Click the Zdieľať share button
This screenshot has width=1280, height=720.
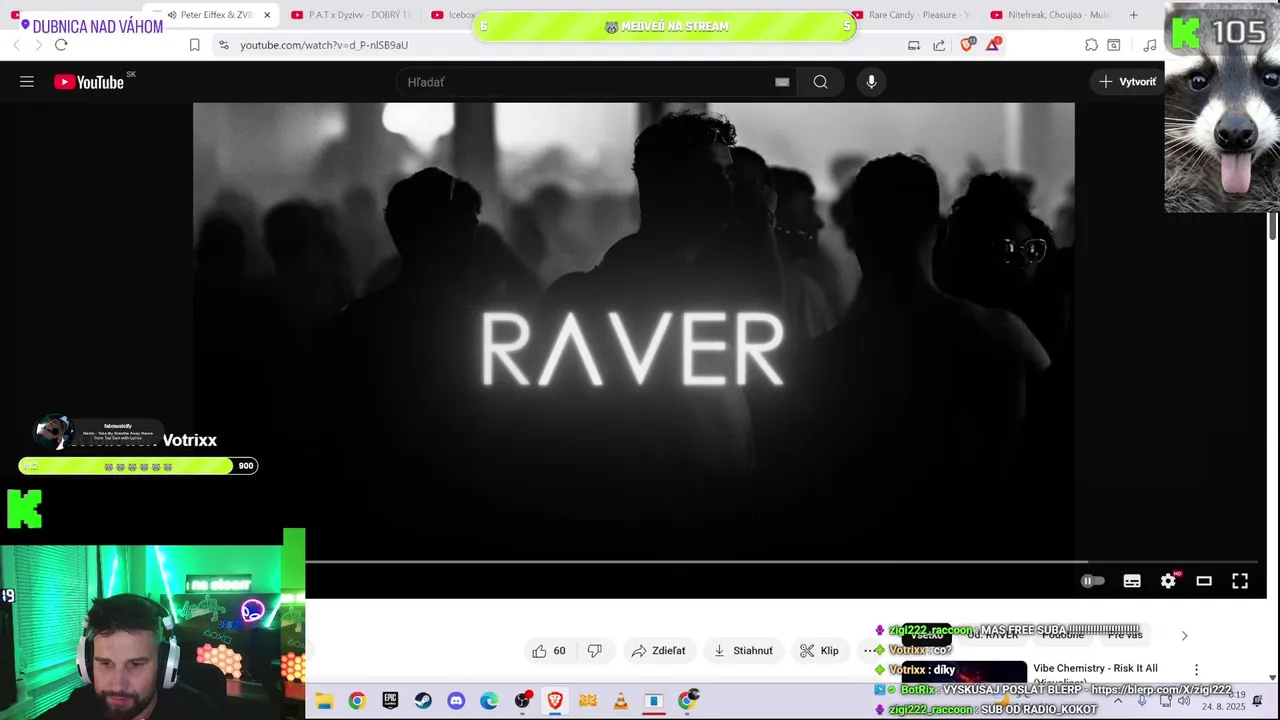(x=658, y=651)
